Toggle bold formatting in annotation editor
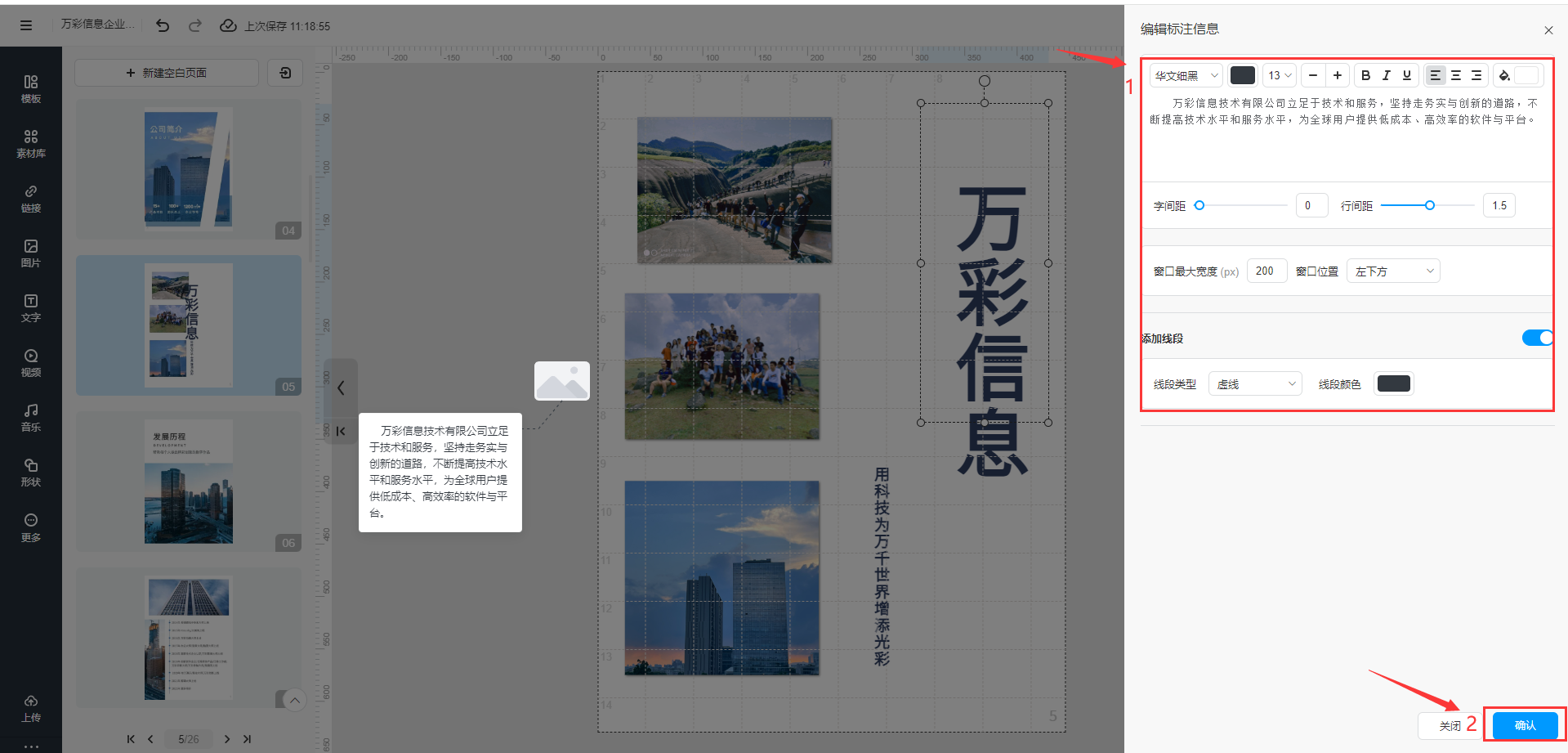The width and height of the screenshot is (1568, 753). coord(1365,75)
